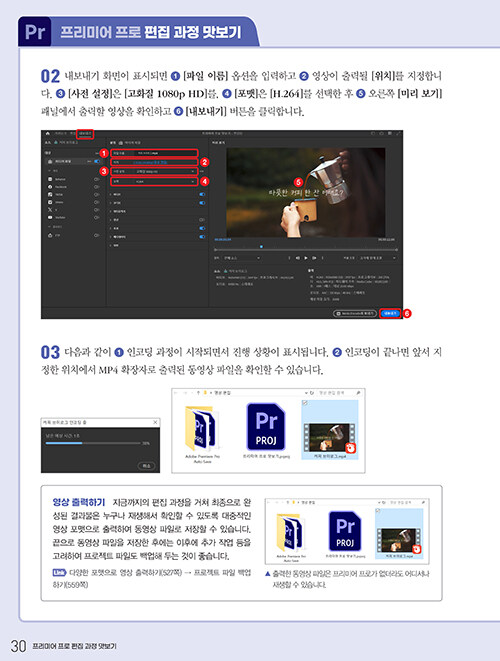Select the X (Twitter) destination icon
Image resolution: width=500 pixels, height=661 pixels.
(x=50, y=210)
